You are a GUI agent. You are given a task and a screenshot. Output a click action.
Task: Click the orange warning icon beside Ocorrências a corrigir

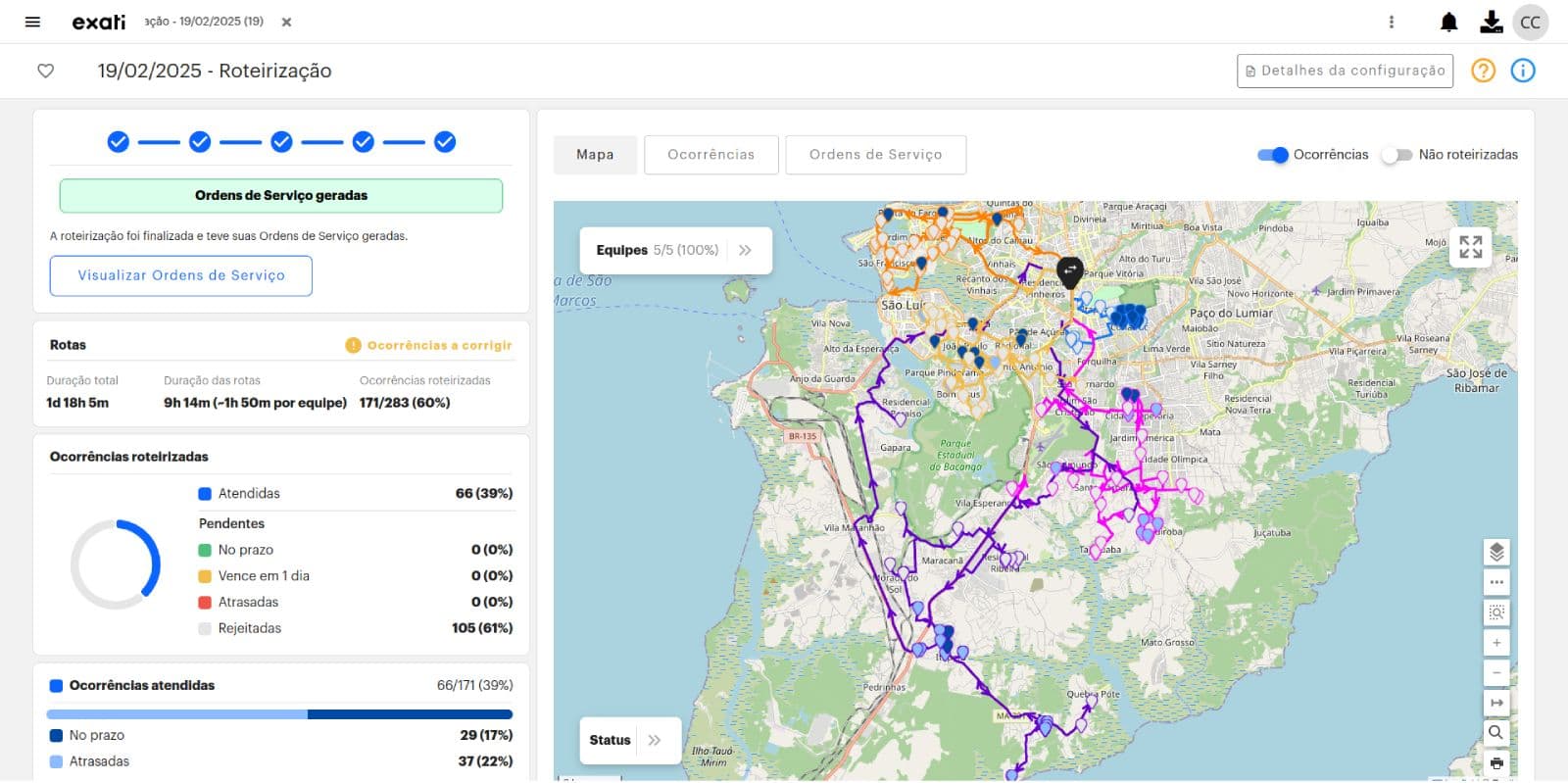(x=353, y=345)
